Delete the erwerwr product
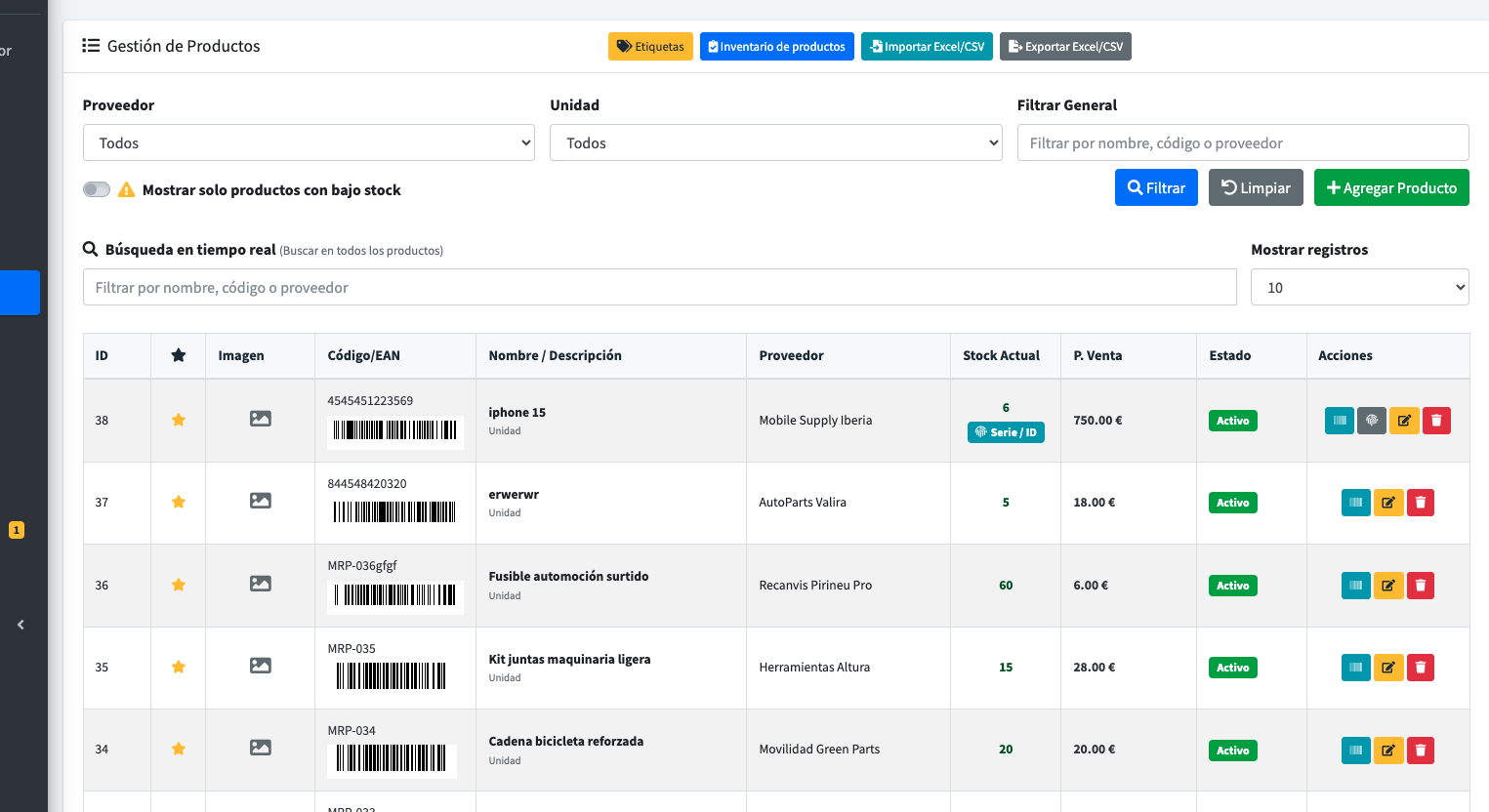This screenshot has width=1489, height=812. (x=1421, y=503)
